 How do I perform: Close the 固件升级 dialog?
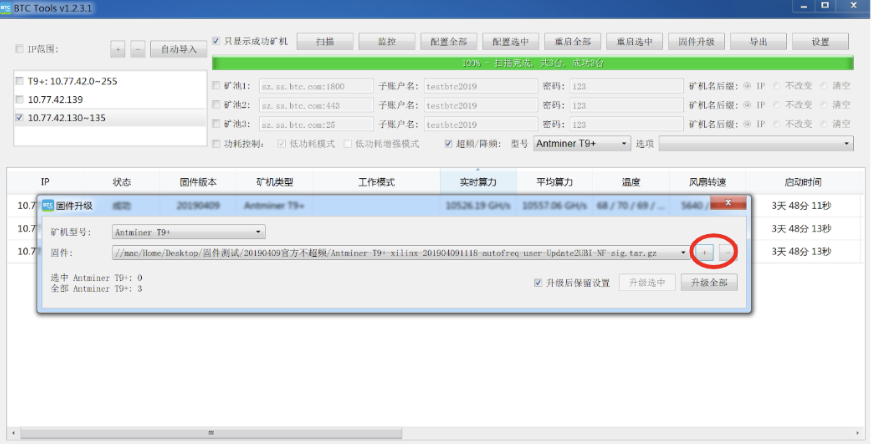tap(728, 203)
